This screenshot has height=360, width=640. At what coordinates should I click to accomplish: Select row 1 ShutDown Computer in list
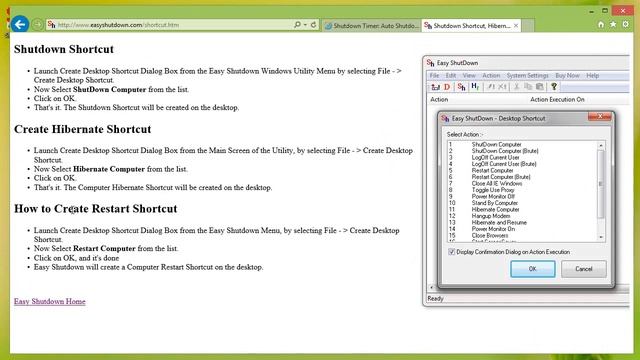click(x=523, y=144)
